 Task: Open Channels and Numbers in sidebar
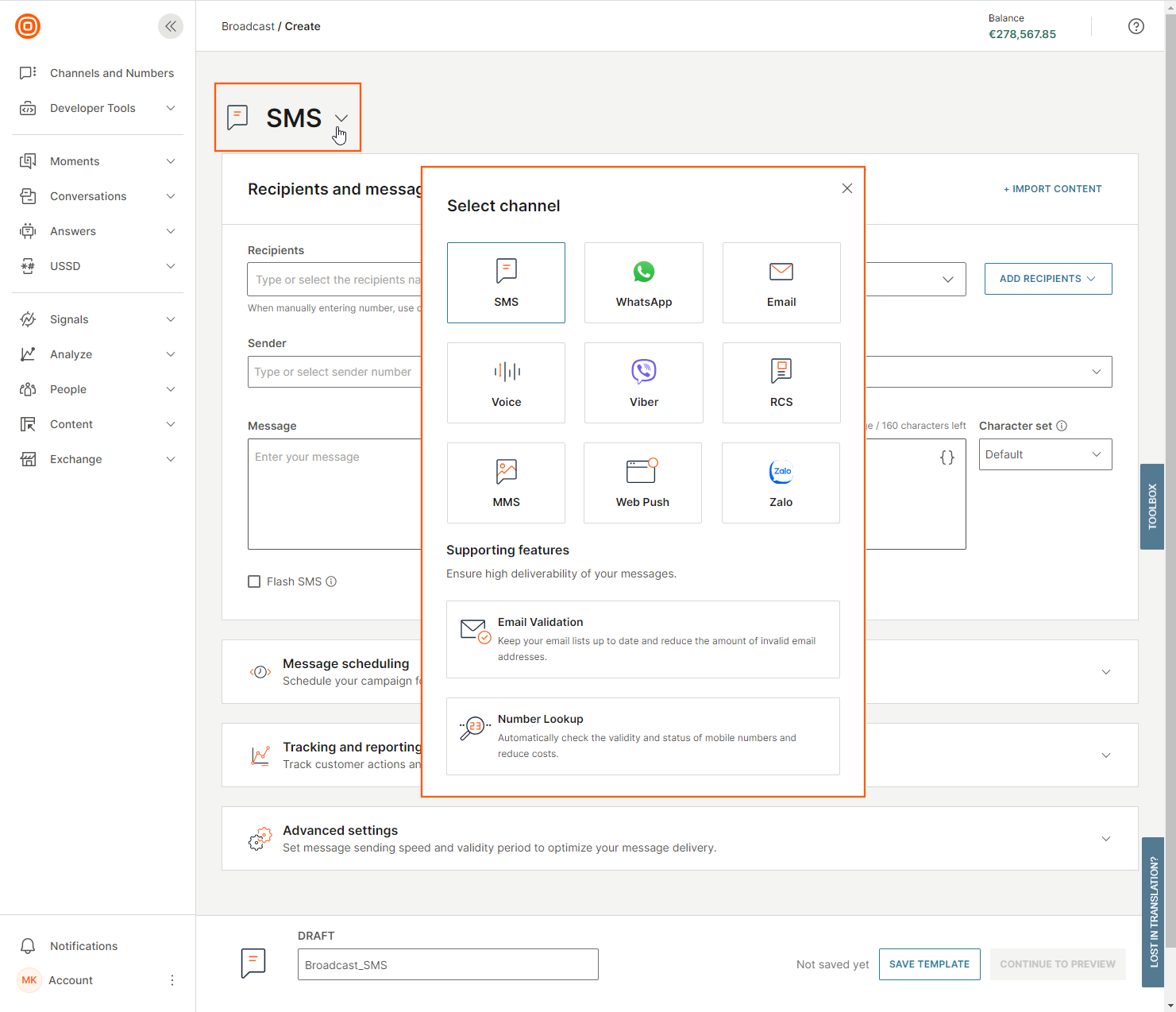(x=111, y=73)
